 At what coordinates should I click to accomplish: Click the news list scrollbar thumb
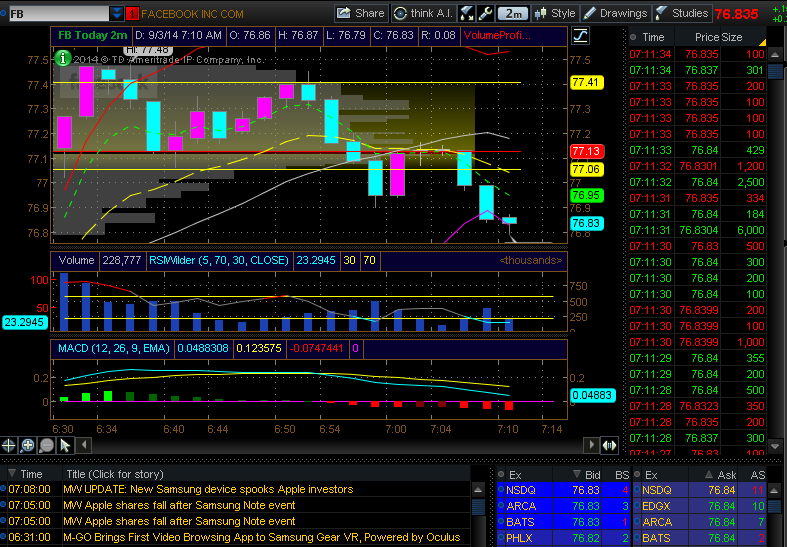click(x=478, y=506)
